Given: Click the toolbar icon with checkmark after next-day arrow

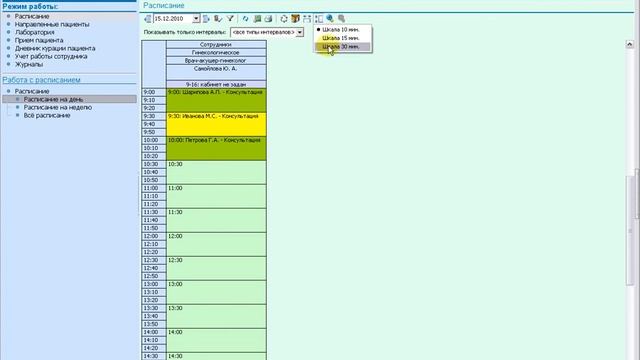Looking at the screenshot, I should (218, 19).
